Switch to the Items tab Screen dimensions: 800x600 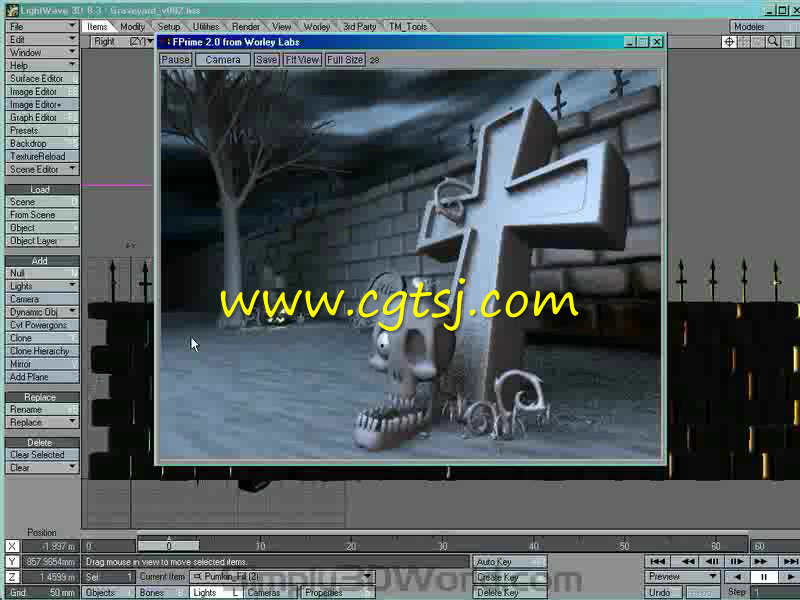point(97,27)
